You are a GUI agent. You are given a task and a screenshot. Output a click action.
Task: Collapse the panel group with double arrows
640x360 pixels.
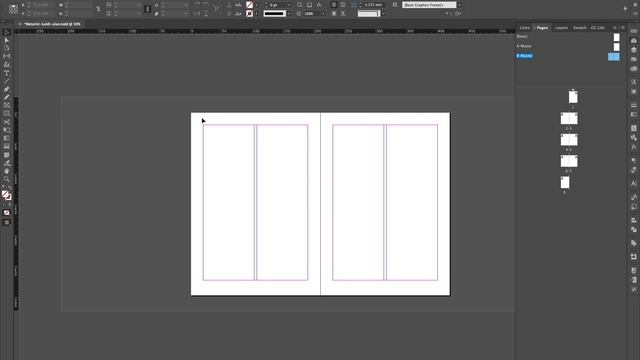click(615, 28)
